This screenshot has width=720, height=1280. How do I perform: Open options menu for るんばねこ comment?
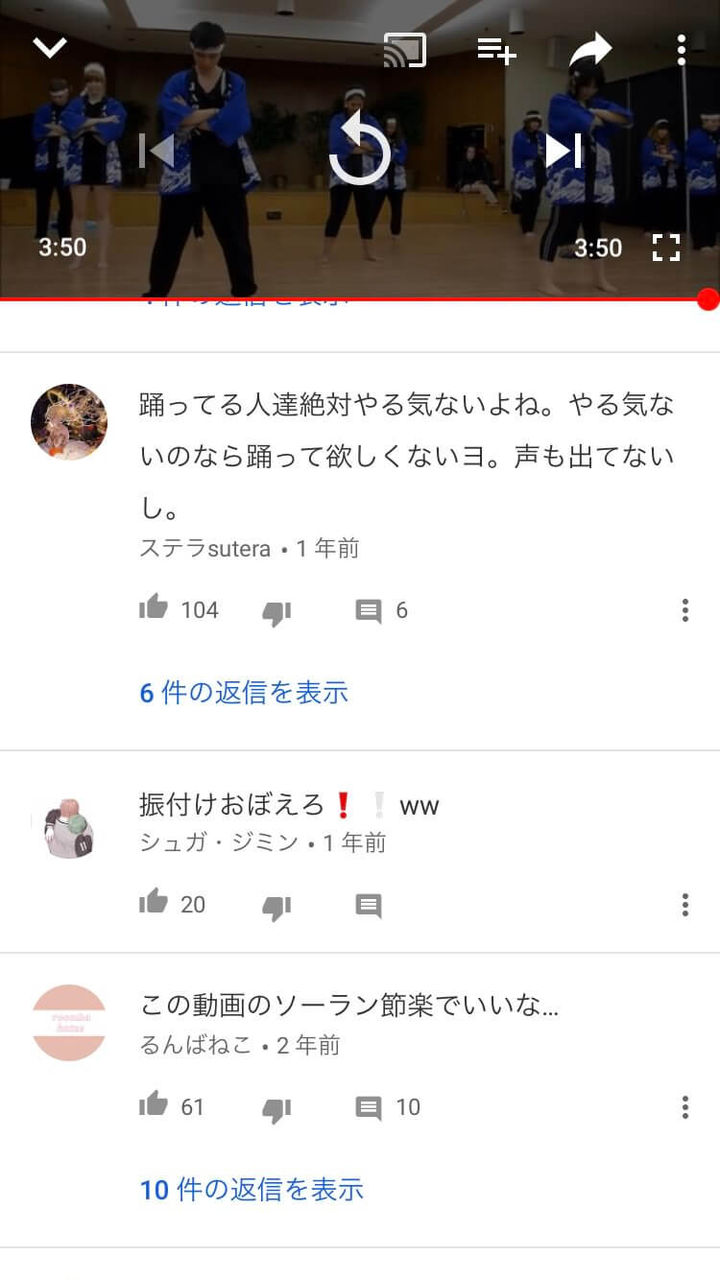(685, 1107)
